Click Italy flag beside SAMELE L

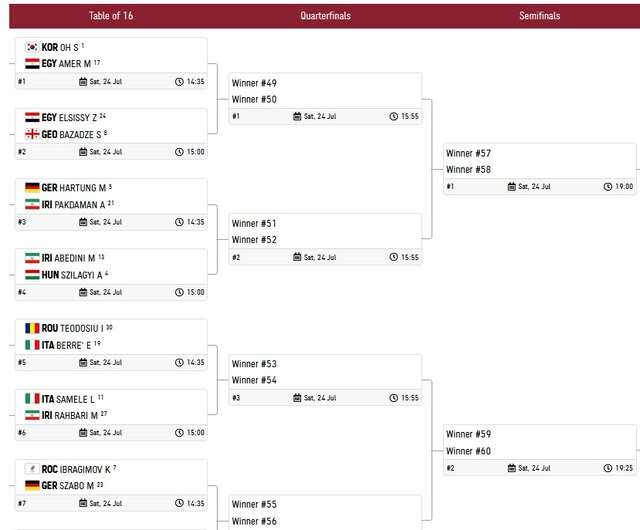pyautogui.click(x=32, y=399)
